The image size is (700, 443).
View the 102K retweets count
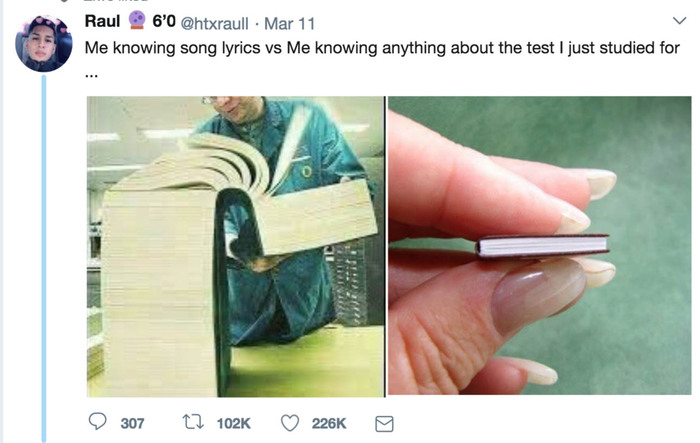233,423
